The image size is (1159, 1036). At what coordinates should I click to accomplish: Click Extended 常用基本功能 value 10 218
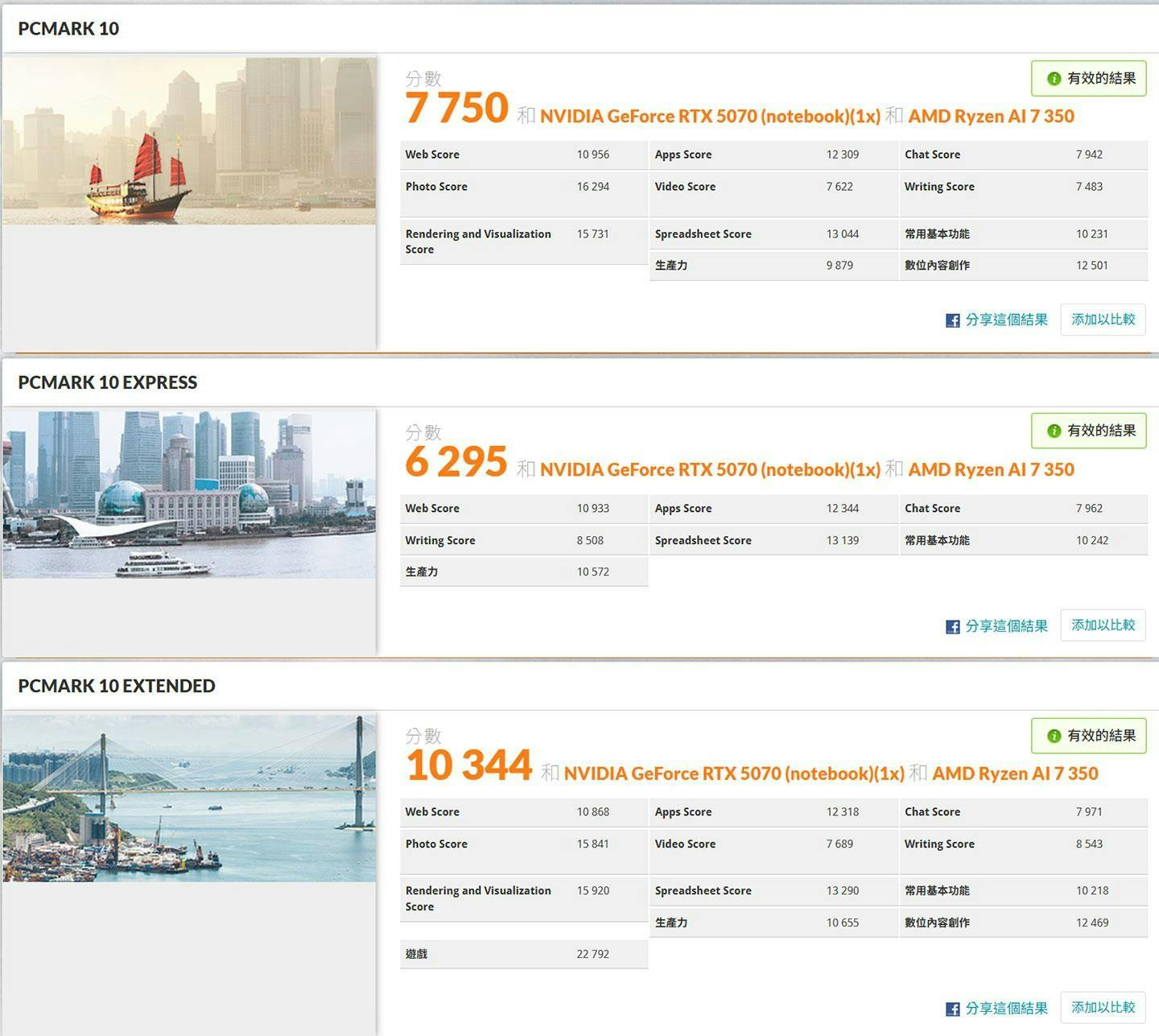[1092, 891]
